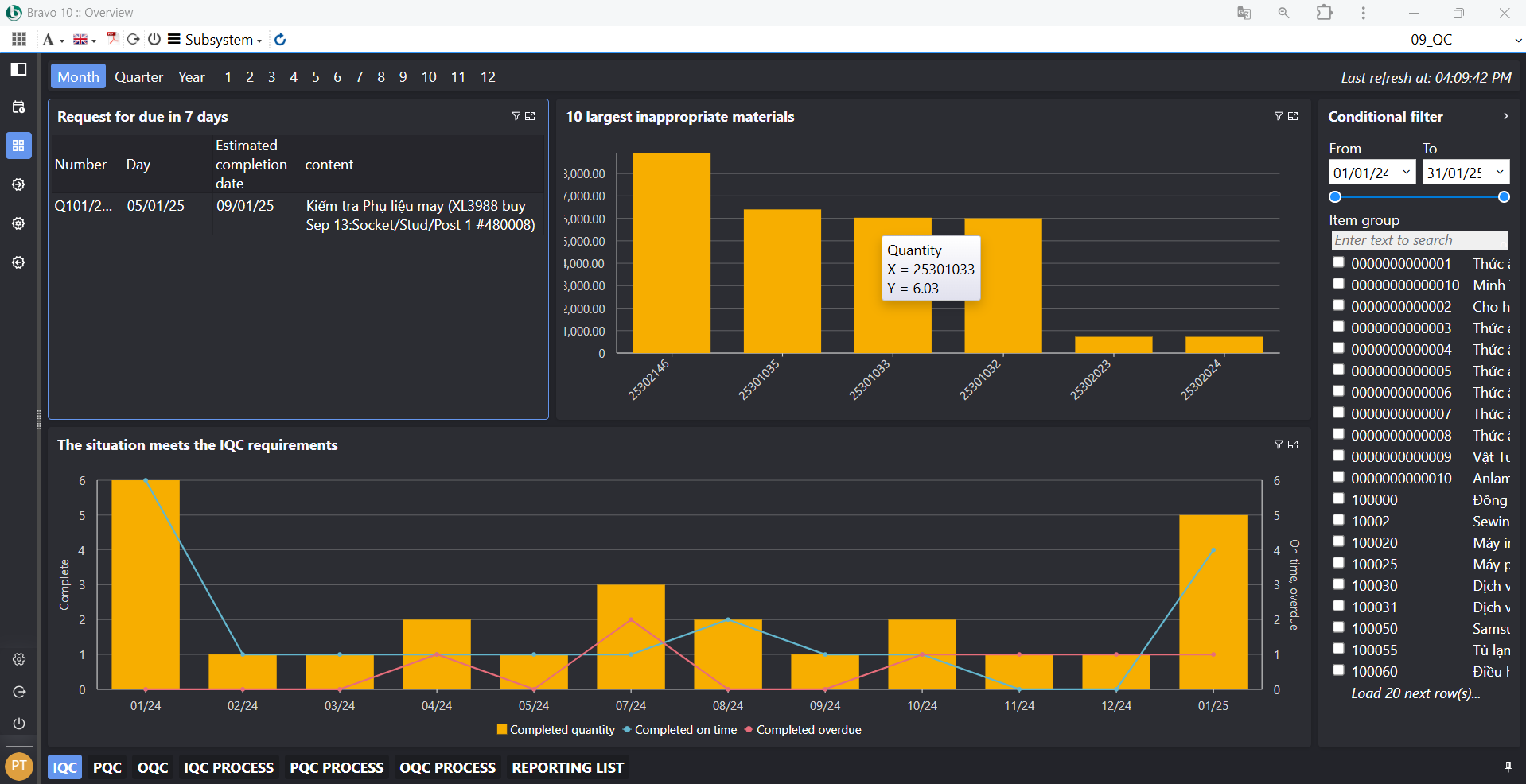Image resolution: width=1526 pixels, height=784 pixels.
Task: Open the language flag dropdown
Action: tap(84, 40)
